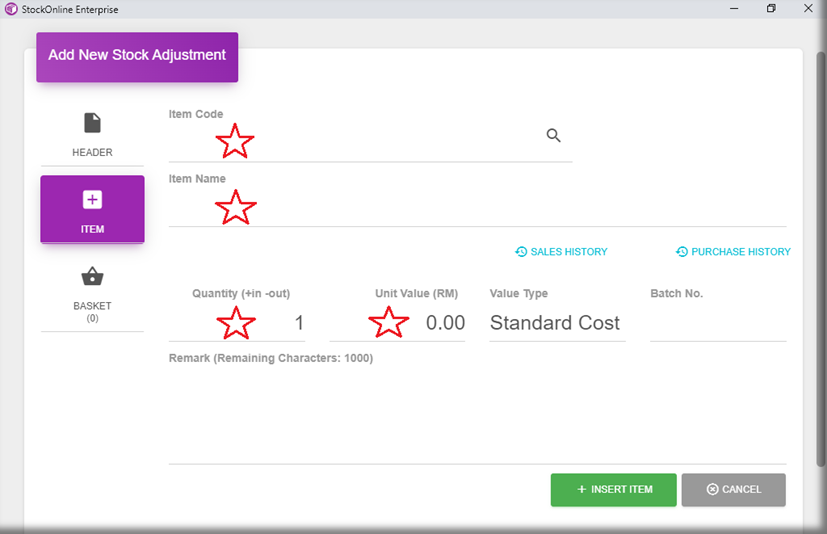827x534 pixels.
Task: View PURCHASE HISTORY for the item
Action: pyautogui.click(x=733, y=252)
